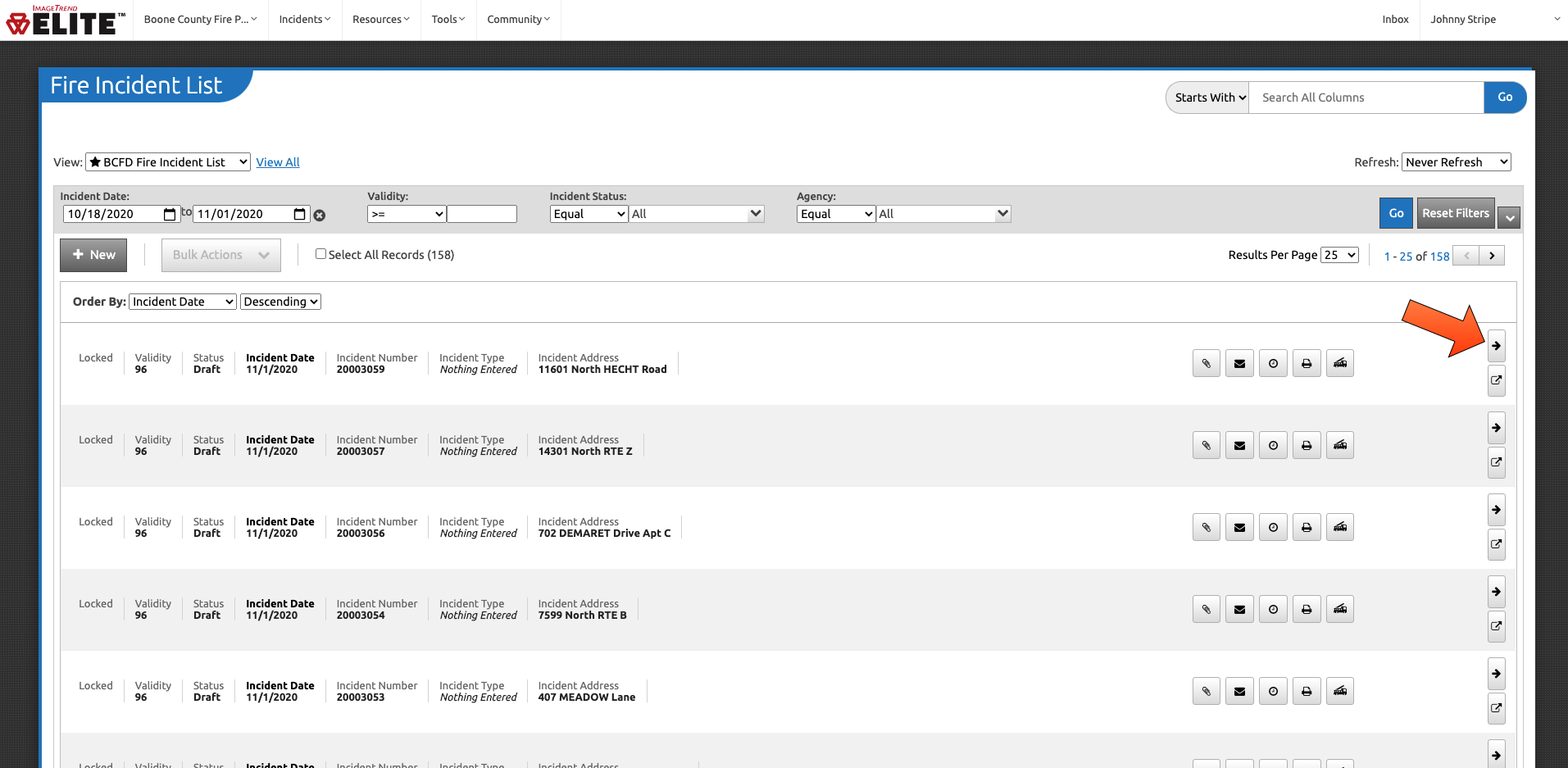Create a new incident with New button
The height and width of the screenshot is (768, 1568).
point(93,255)
